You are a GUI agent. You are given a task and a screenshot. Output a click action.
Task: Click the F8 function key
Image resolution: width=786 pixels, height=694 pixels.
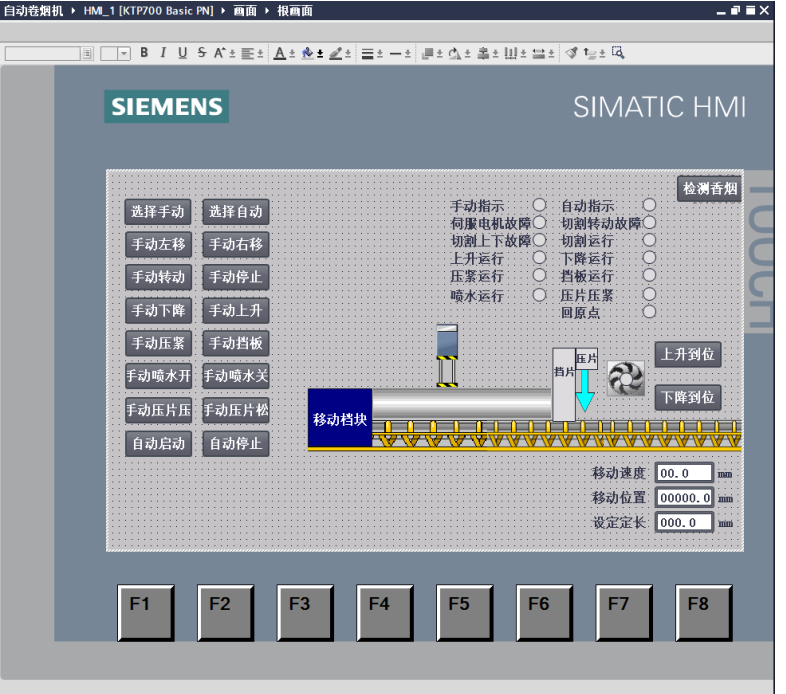click(x=703, y=612)
